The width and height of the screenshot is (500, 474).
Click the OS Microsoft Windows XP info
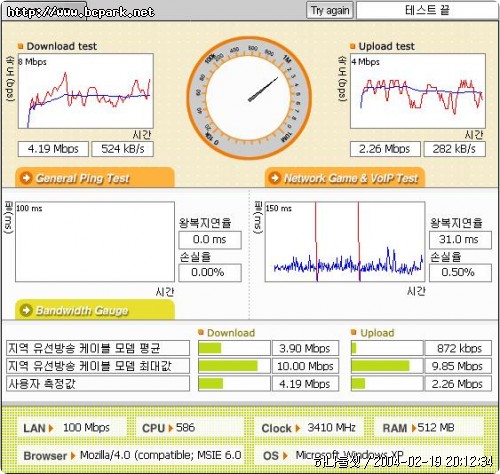pyautogui.click(x=369, y=455)
